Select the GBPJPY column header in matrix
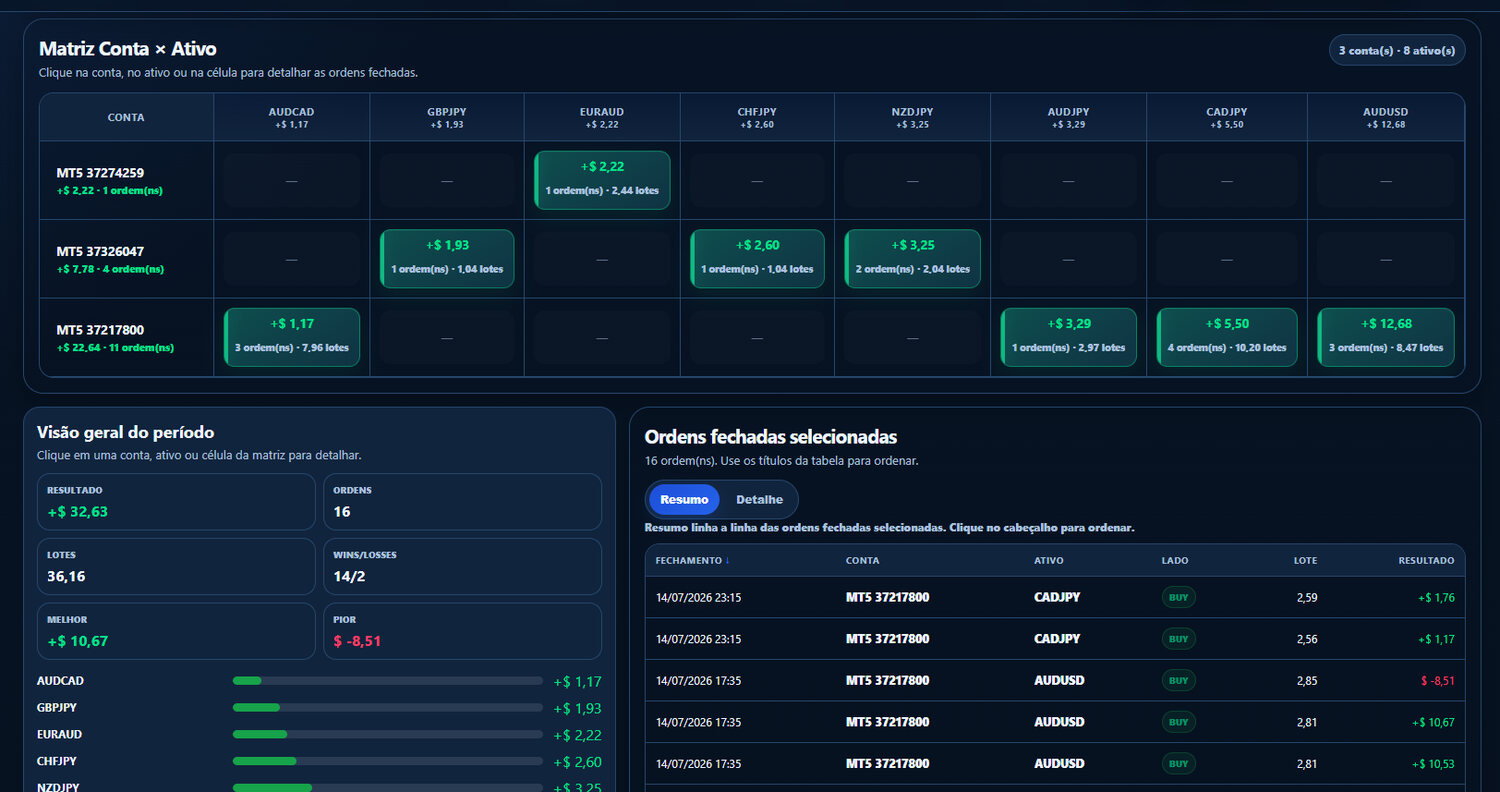This screenshot has width=1500, height=792. [x=447, y=117]
